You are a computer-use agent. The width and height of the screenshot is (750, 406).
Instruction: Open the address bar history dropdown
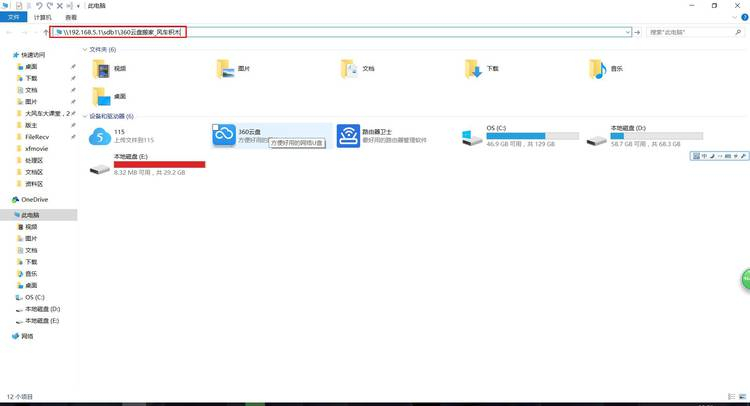coord(628,32)
